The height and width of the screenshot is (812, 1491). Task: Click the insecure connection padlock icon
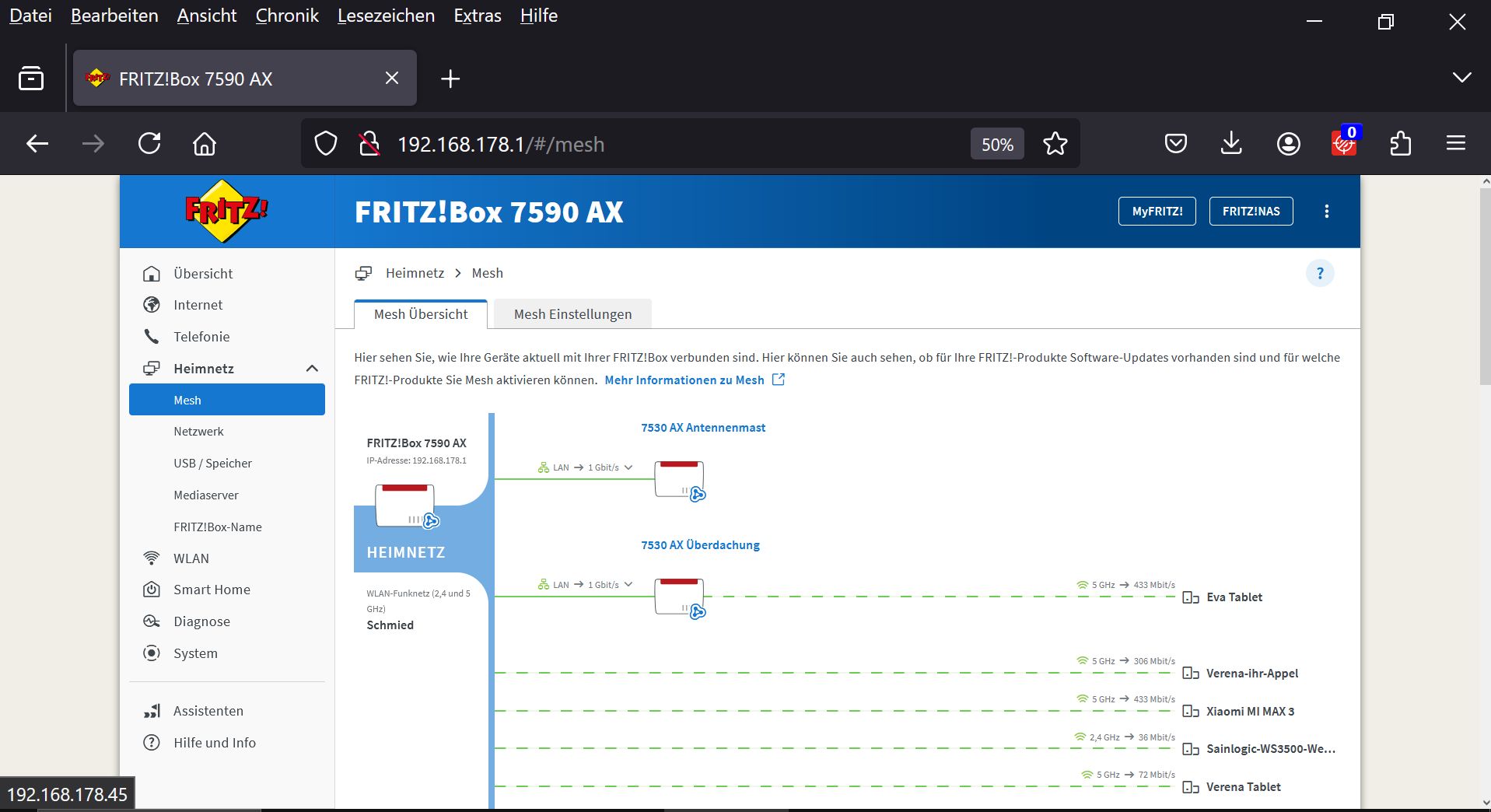point(369,144)
